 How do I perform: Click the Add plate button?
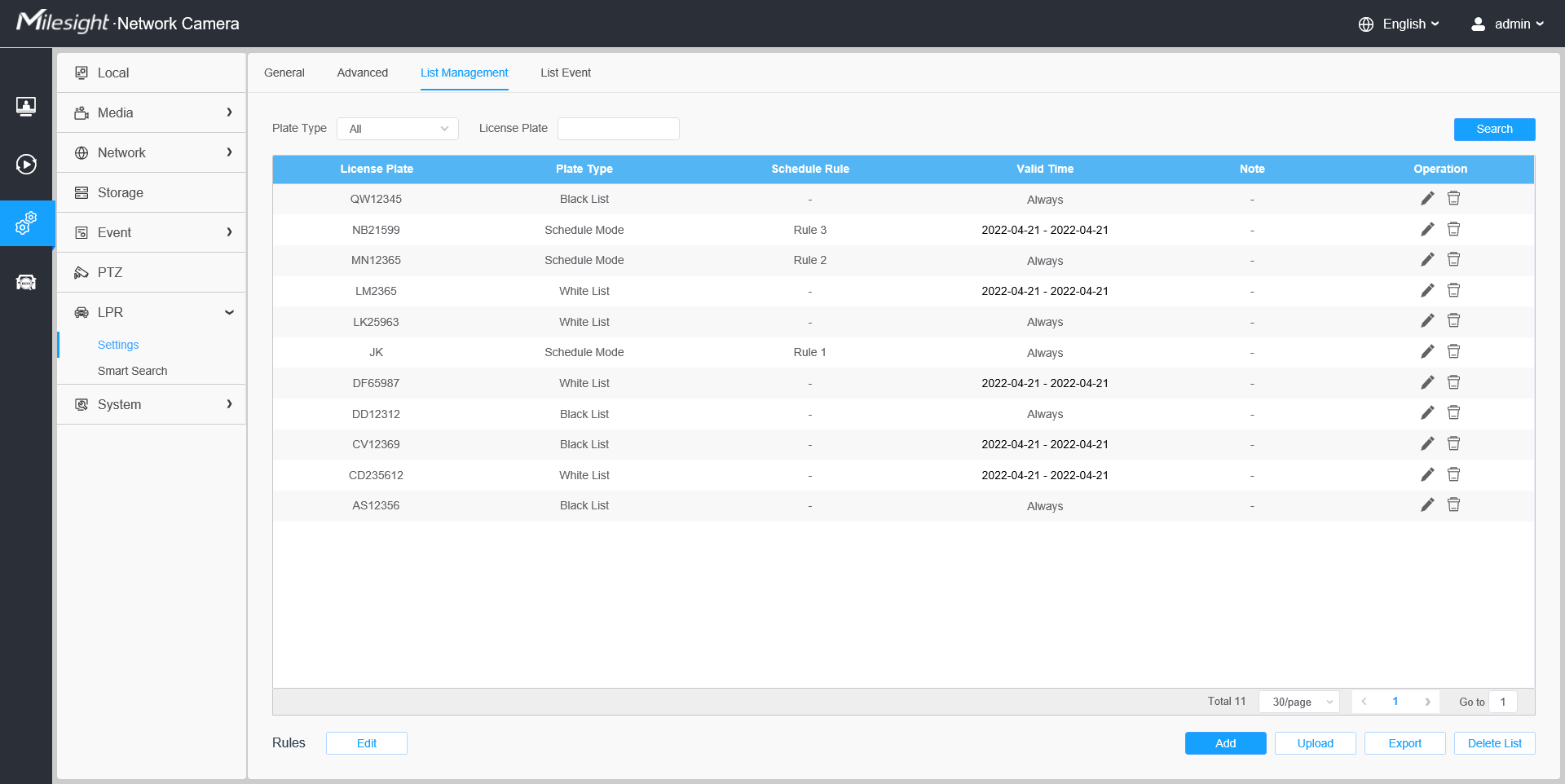tap(1225, 743)
